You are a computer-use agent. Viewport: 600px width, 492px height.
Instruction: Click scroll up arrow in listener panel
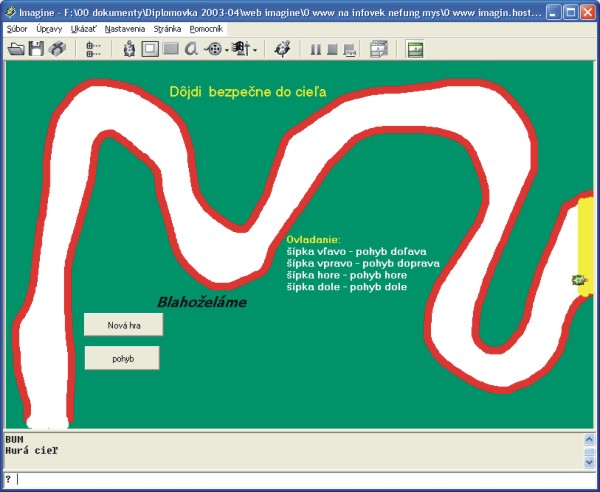point(589,439)
